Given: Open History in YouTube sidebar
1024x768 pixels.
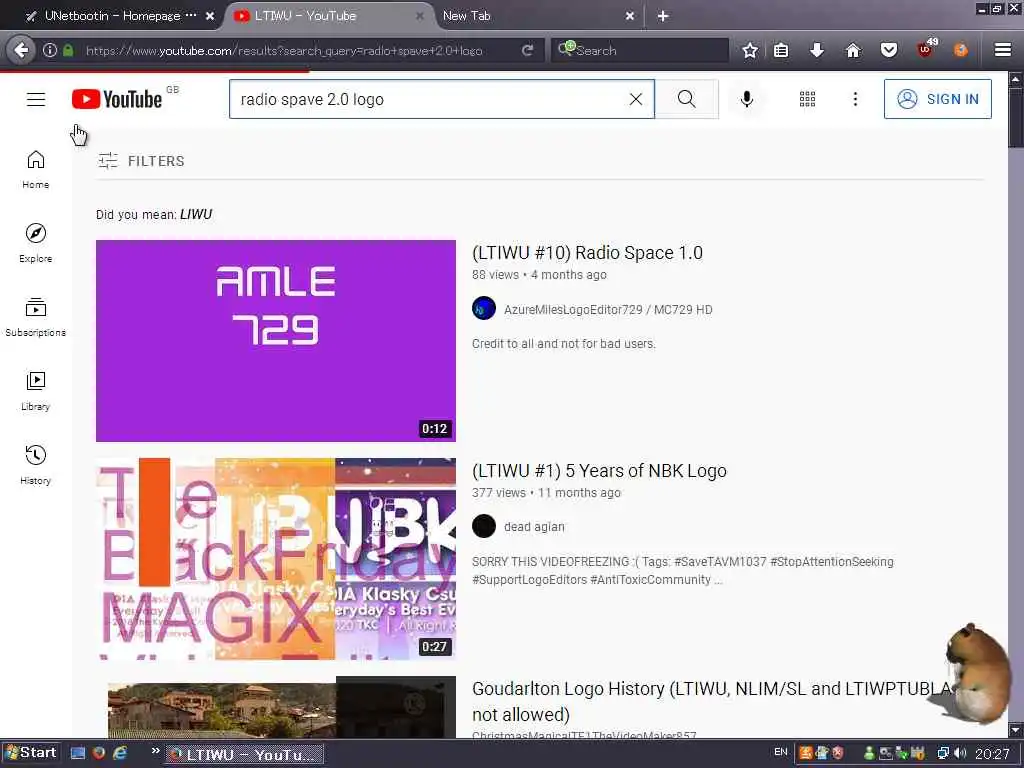Looking at the screenshot, I should click(x=36, y=464).
